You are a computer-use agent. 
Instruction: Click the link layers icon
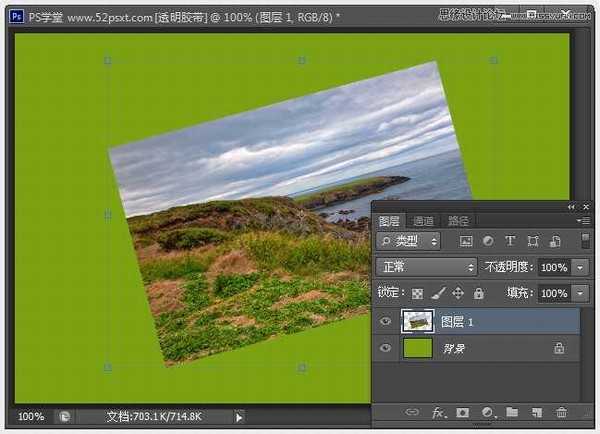[411, 412]
